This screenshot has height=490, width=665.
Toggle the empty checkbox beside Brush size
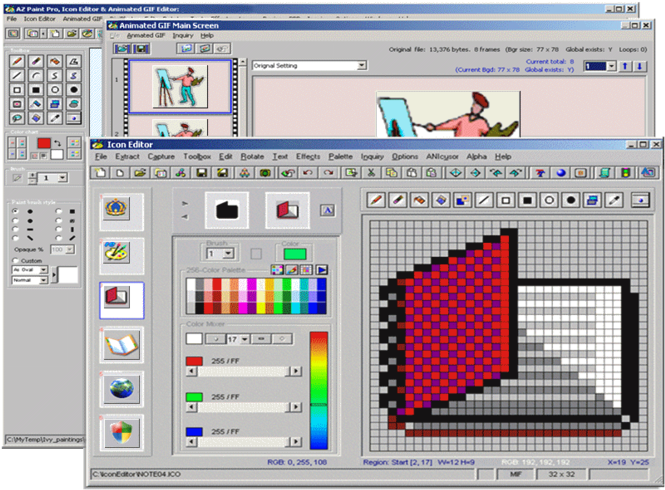click(x=256, y=254)
